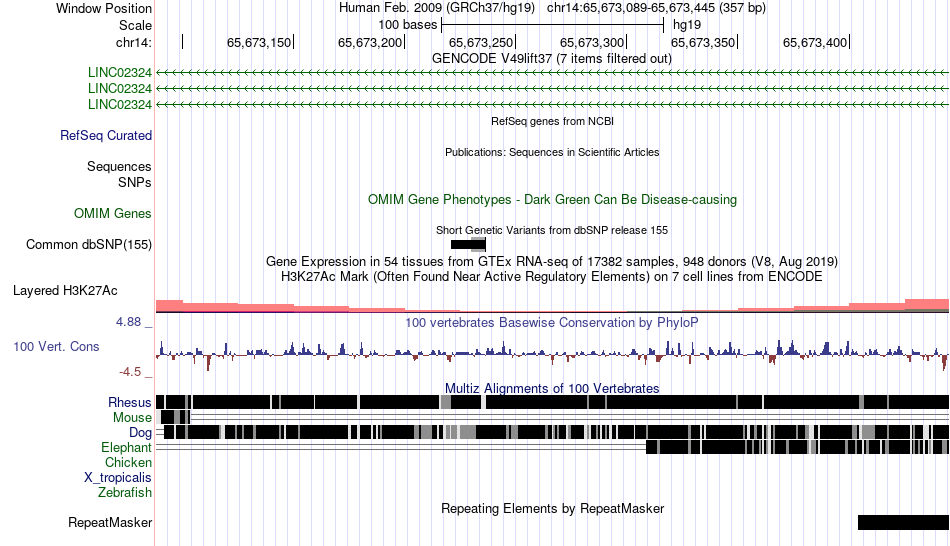Click the Elephant species label
Viewport: 950px width, 546px height.
click(126, 448)
